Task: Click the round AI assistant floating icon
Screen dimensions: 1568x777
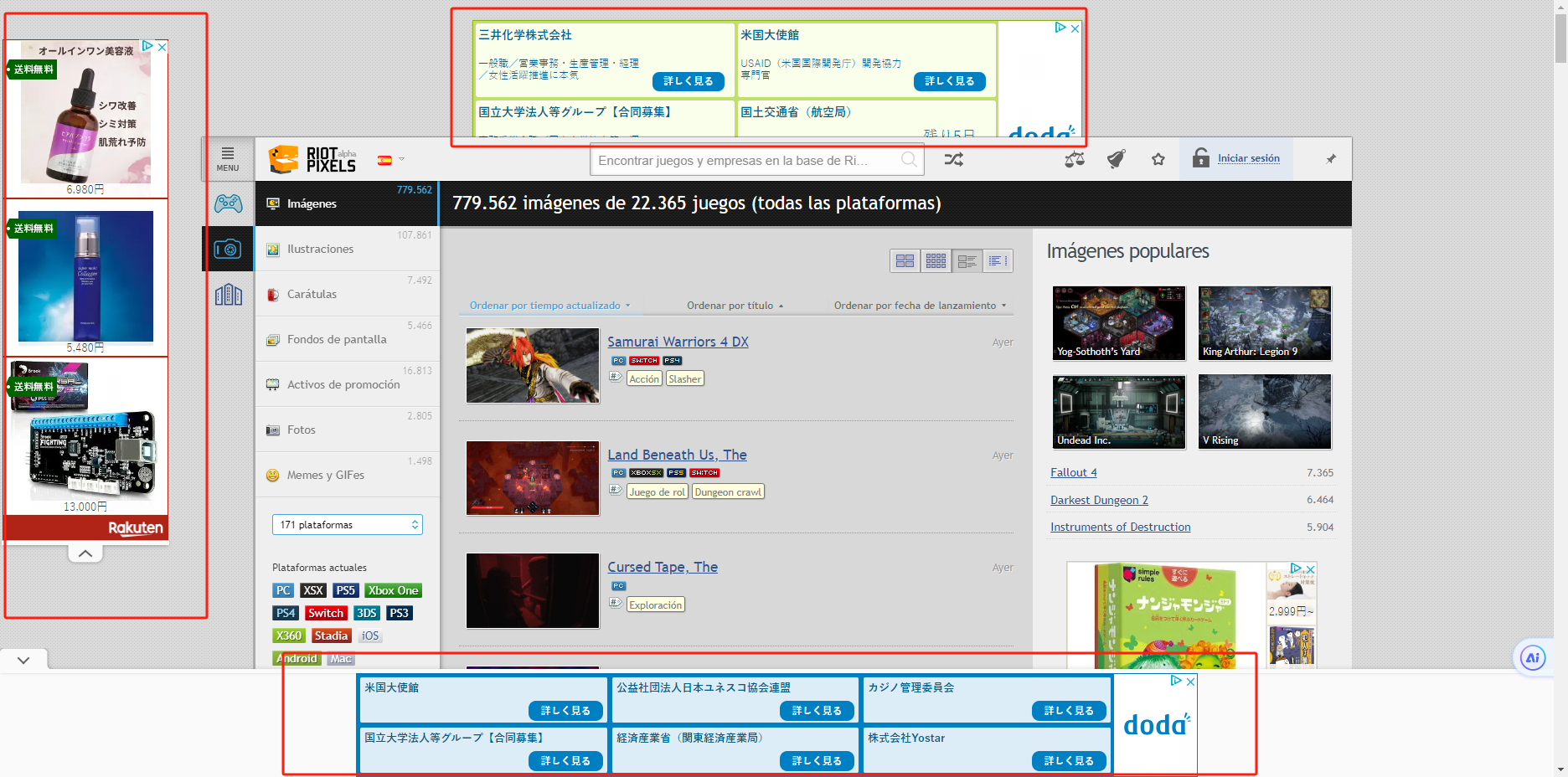Action: 1533,658
